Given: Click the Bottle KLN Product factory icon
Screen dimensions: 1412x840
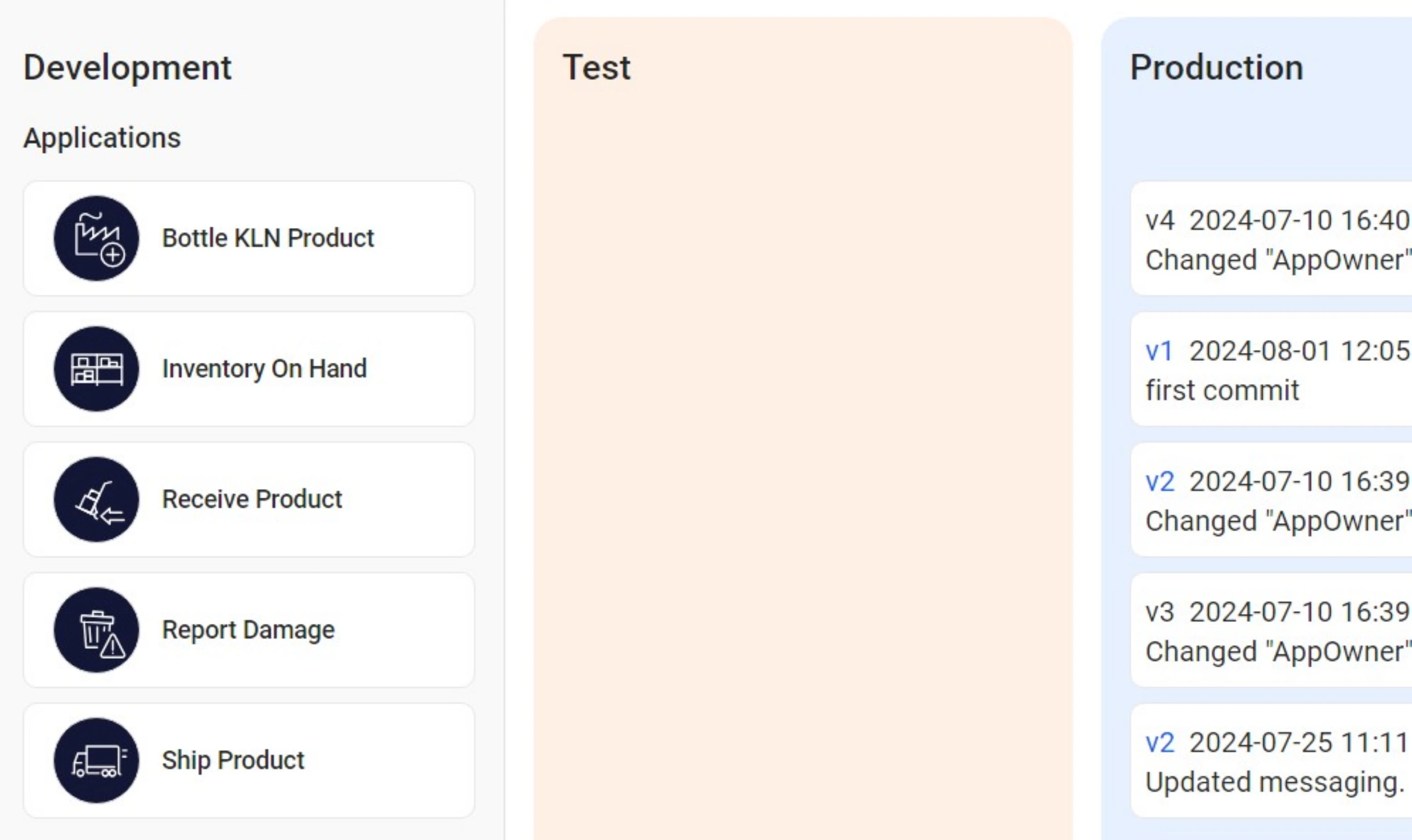Looking at the screenshot, I should (96, 238).
